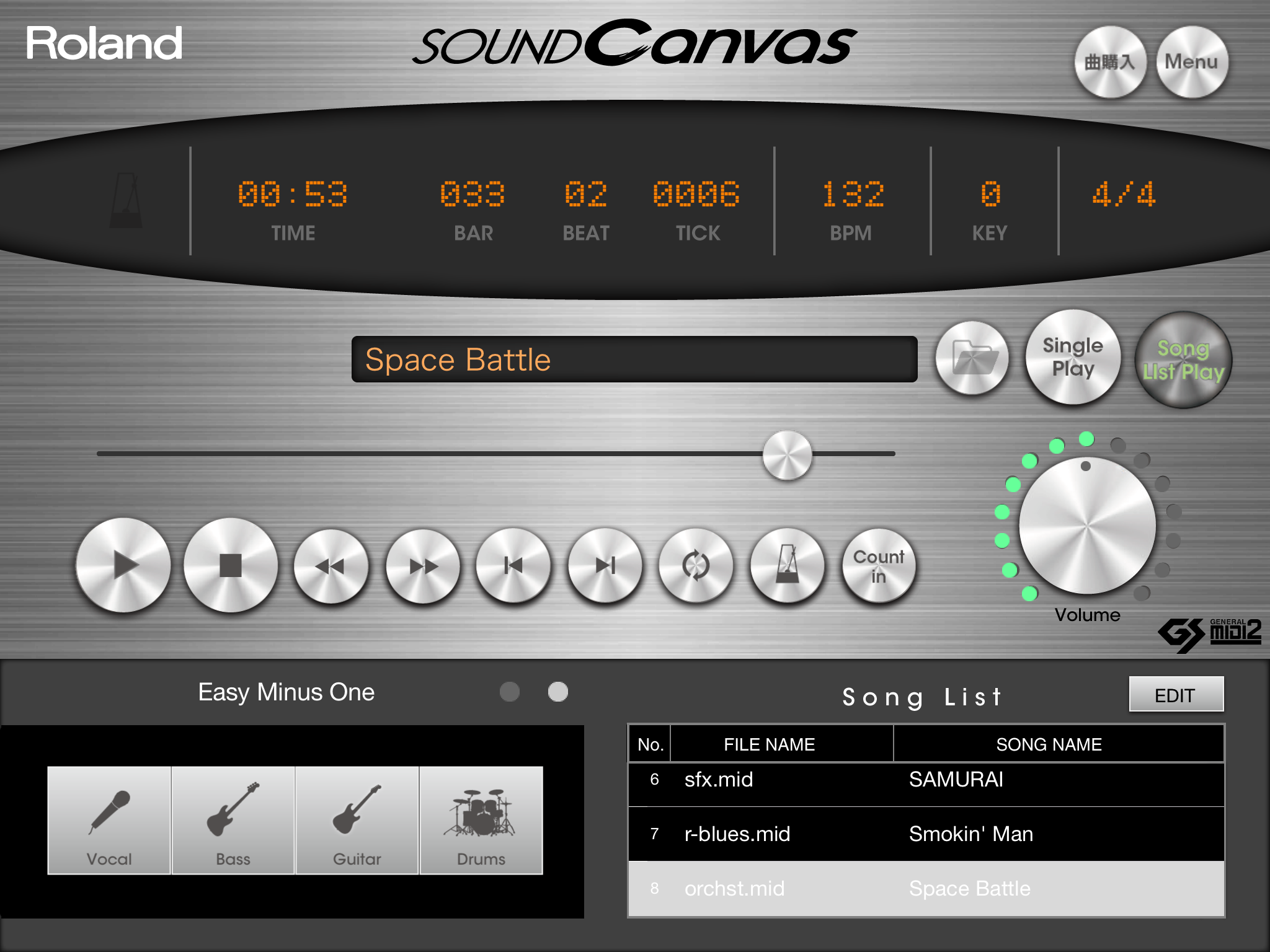Tap the TICK value 0006
The image size is (1270, 952).
(696, 195)
